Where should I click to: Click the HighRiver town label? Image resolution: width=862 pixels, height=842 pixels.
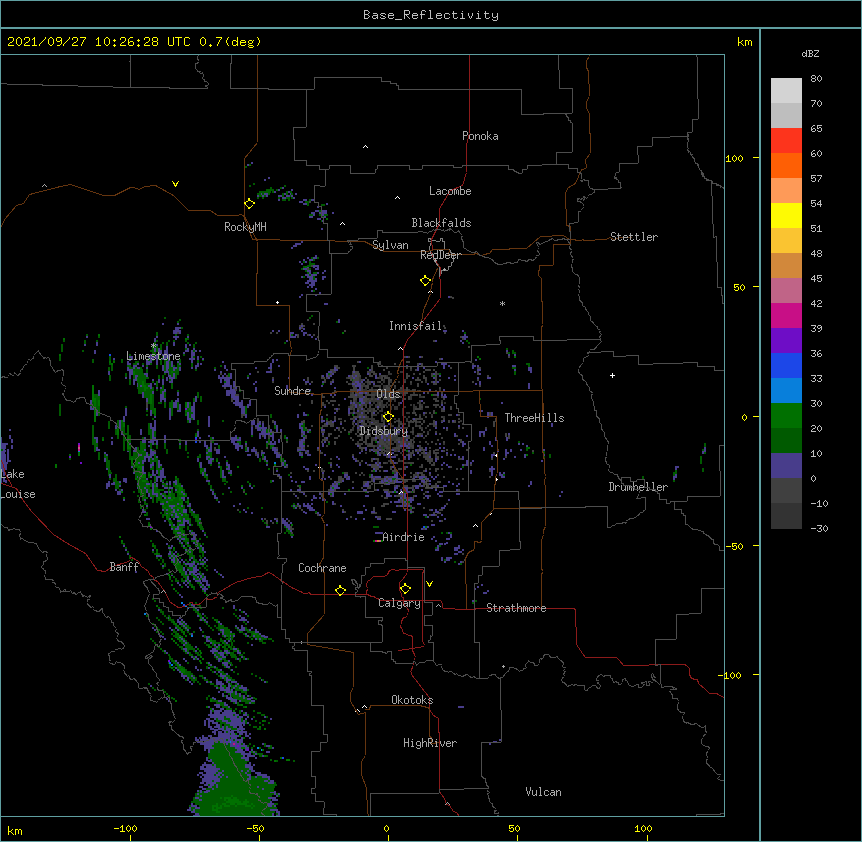click(x=430, y=743)
